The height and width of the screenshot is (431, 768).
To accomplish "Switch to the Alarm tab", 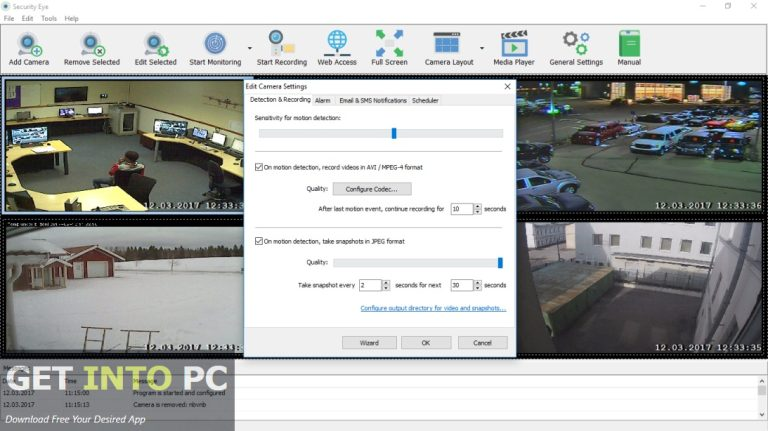I will [x=323, y=100].
